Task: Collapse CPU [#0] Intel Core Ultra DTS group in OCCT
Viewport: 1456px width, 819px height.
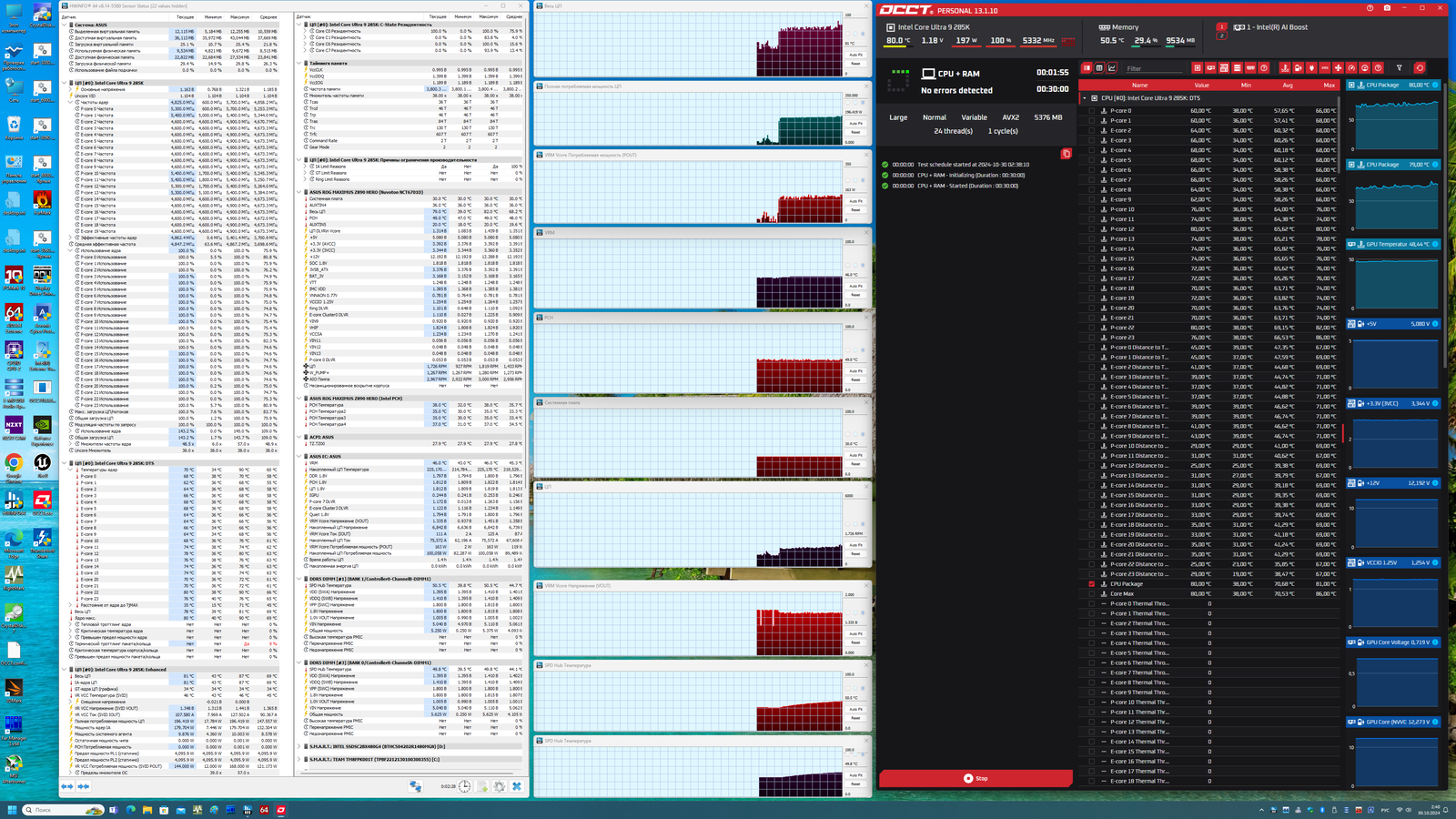Action: [x=1085, y=97]
